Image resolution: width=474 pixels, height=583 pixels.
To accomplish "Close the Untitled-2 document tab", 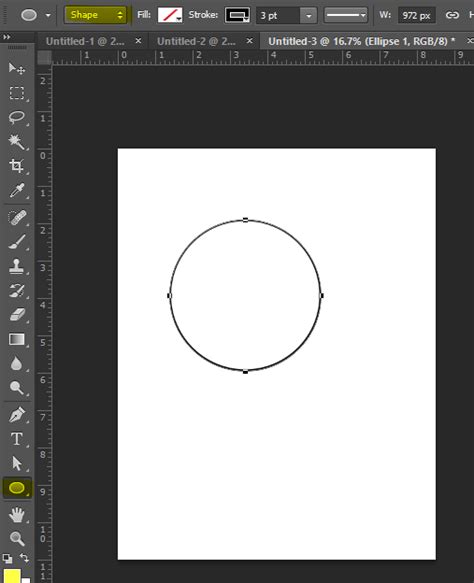I will (x=249, y=41).
